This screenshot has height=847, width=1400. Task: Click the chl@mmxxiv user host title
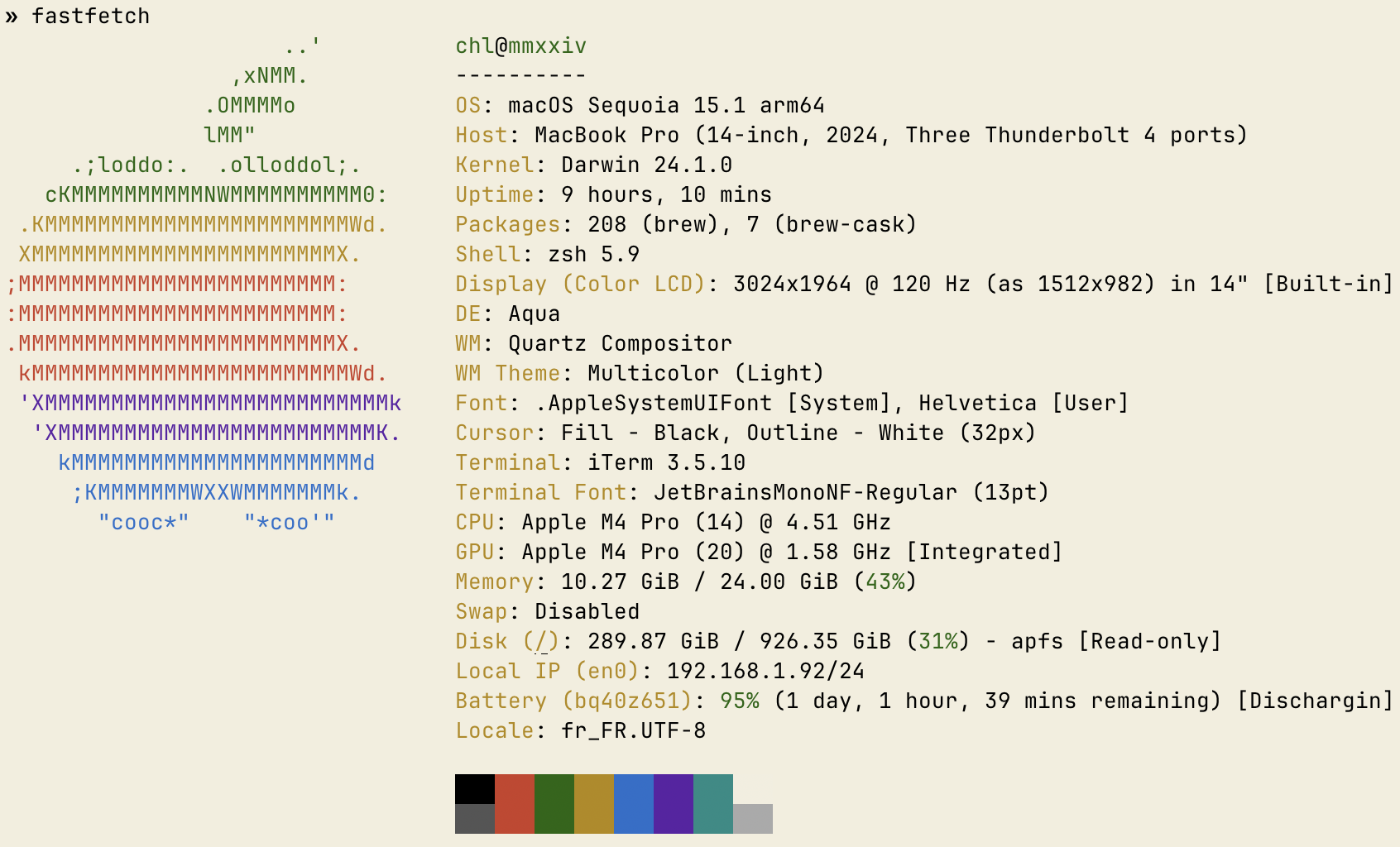click(x=520, y=46)
